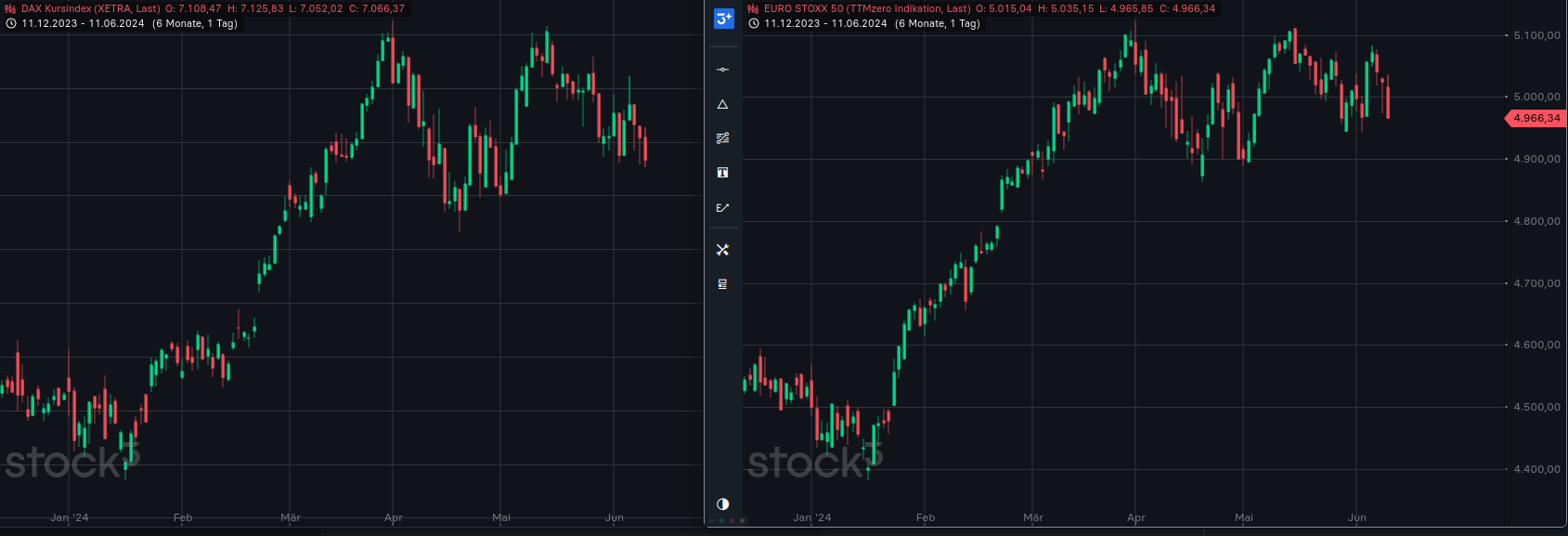Viewport: 1568px width, 536px height.
Task: Select the green color dot
Action: [x=722, y=521]
